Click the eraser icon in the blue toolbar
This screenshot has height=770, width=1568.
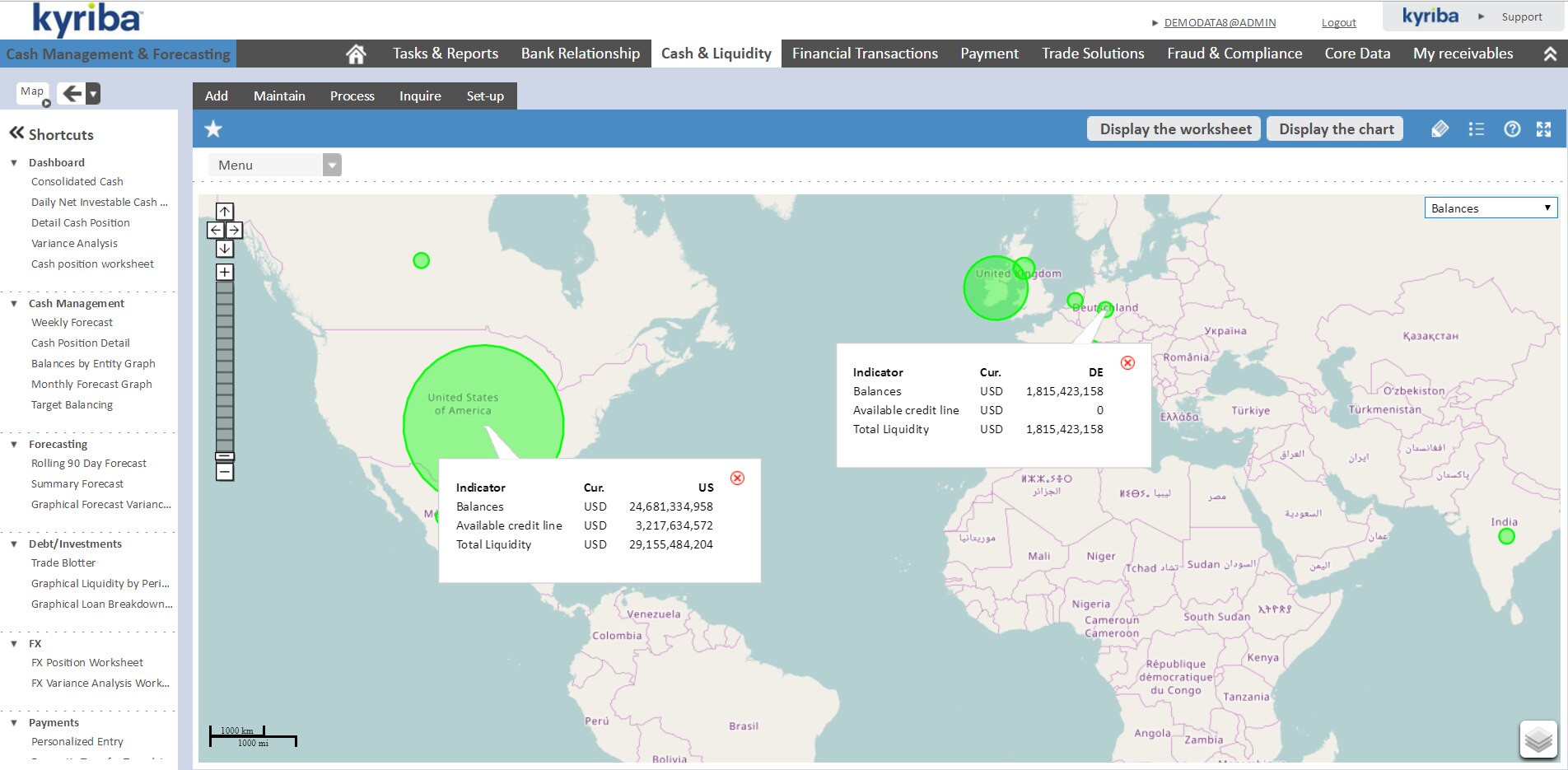point(1440,129)
